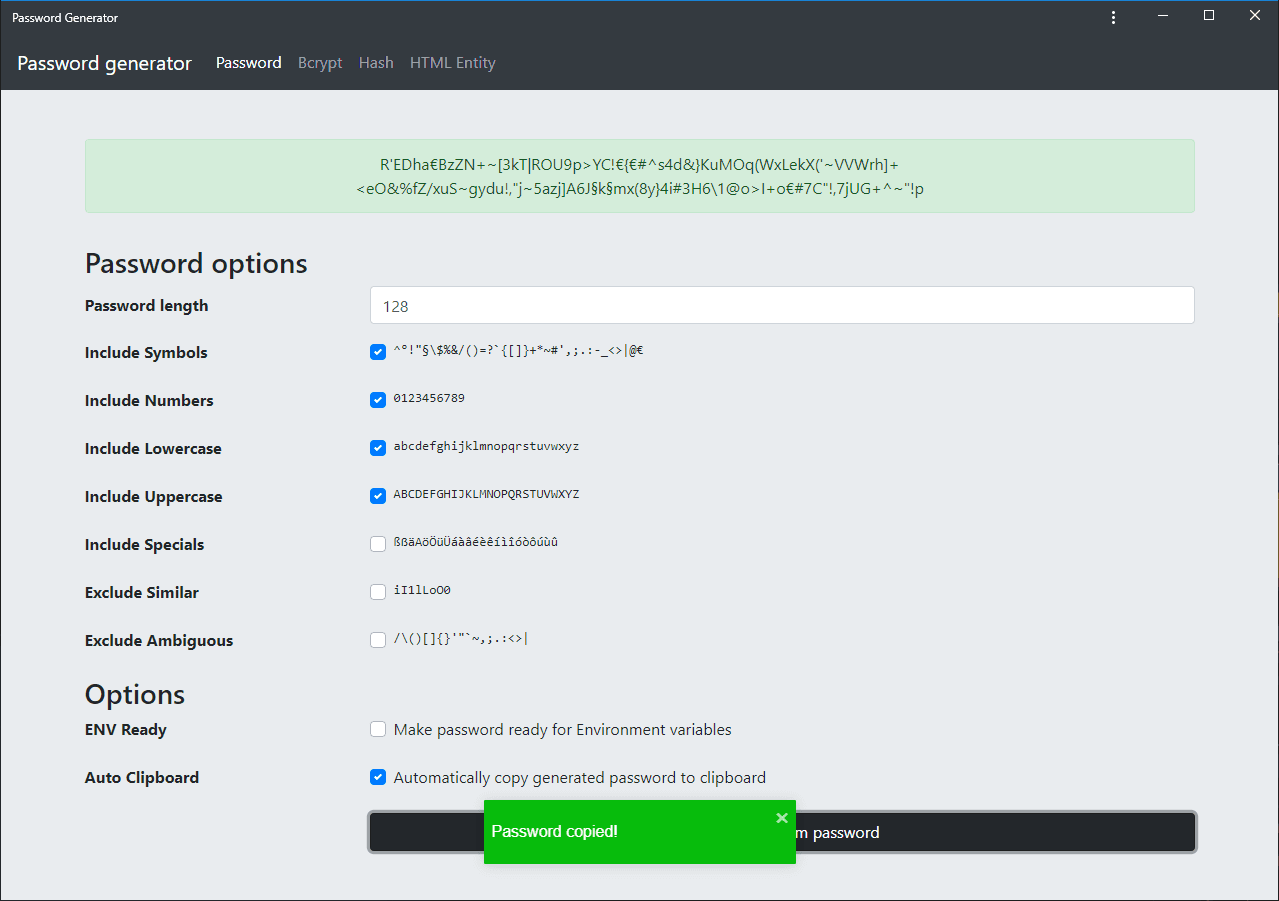Click the Password length label
1279x901 pixels.
147,306
